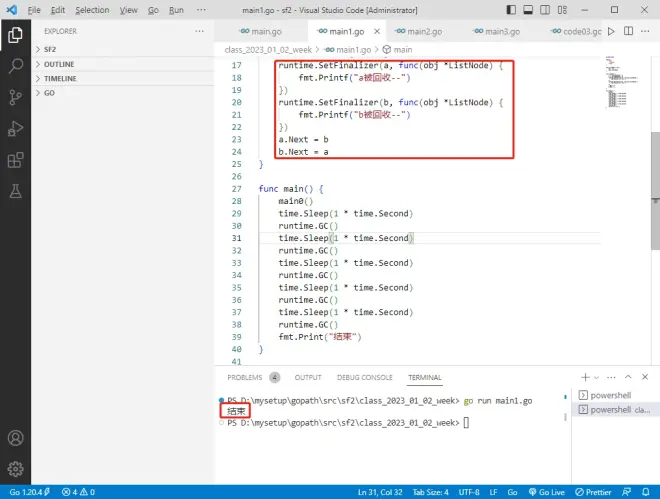Viewport: 660px width, 499px height.
Task: Open the Manage gear settings
Action: coord(15,469)
